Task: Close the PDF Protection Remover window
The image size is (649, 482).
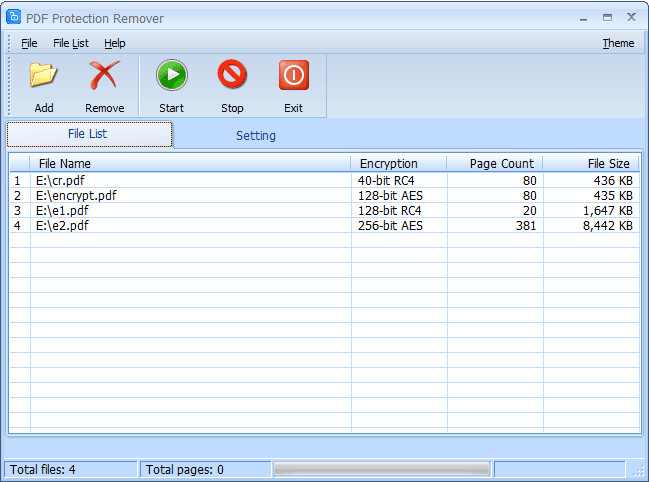Action: point(631,17)
